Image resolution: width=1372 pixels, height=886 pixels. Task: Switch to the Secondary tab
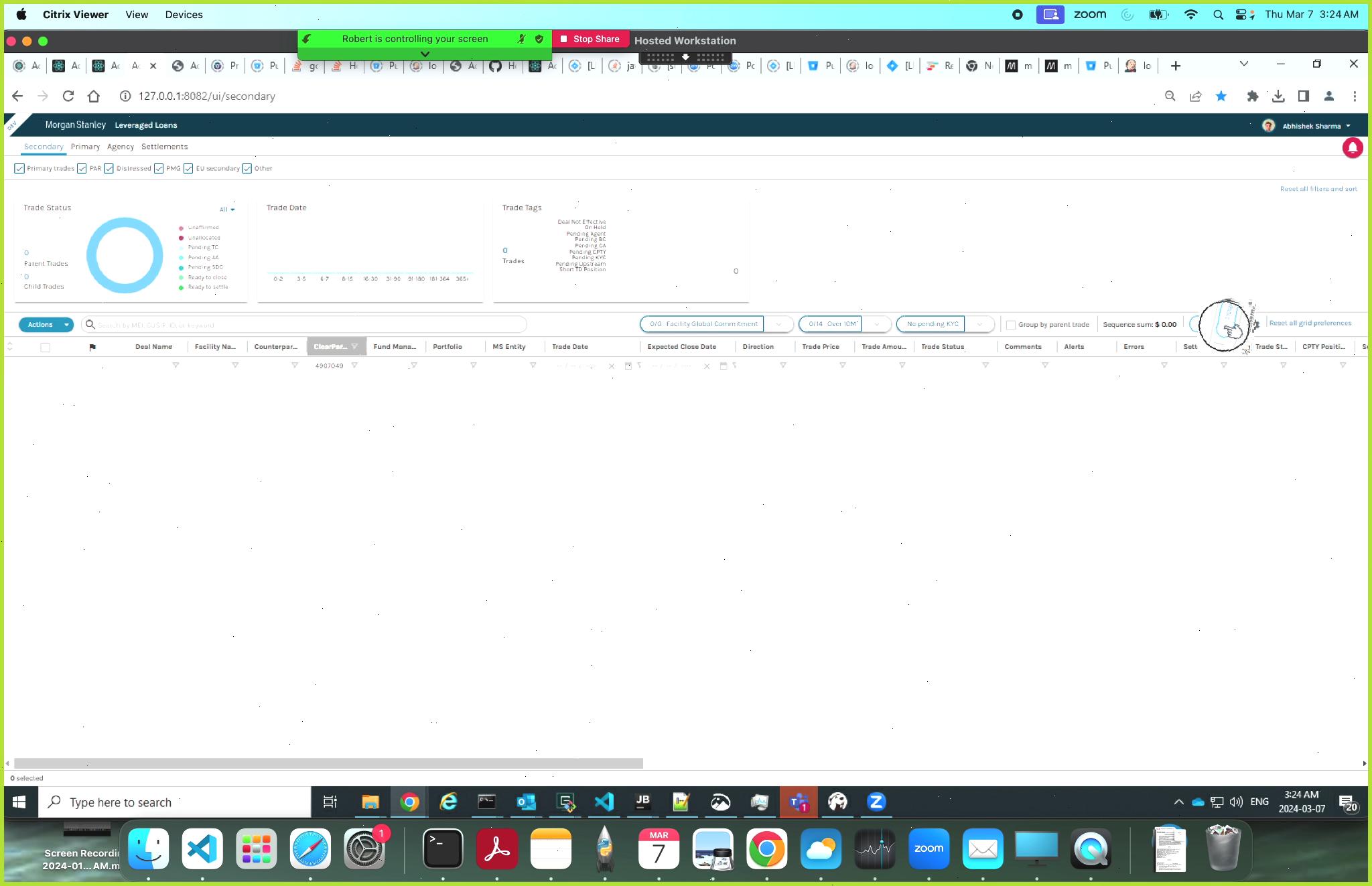(44, 147)
